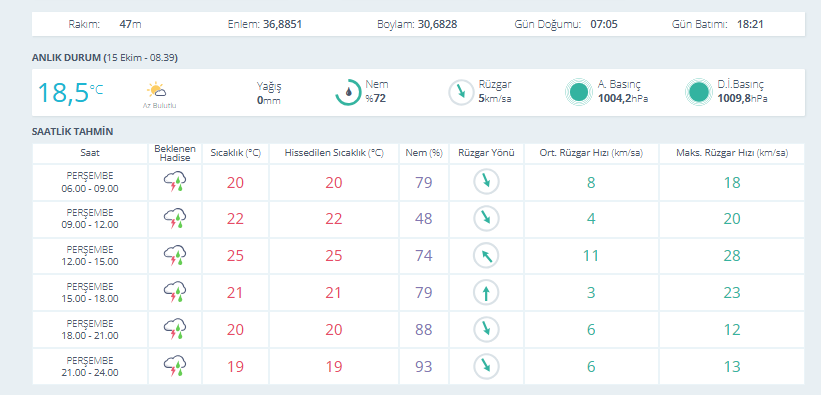The height and width of the screenshot is (395, 821).
Task: Click the thunderstorm icon for 18.00 - 21.00
Action: [175, 330]
